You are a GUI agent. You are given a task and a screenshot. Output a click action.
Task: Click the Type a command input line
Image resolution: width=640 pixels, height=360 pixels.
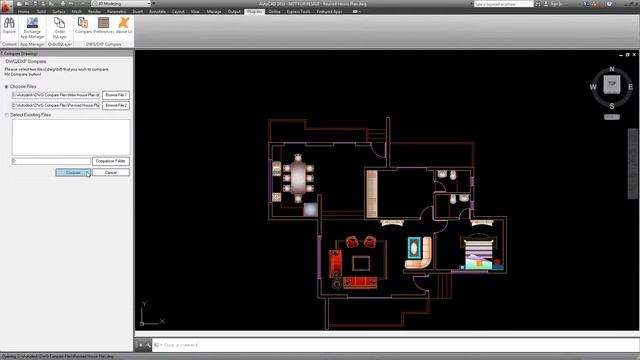[394, 345]
